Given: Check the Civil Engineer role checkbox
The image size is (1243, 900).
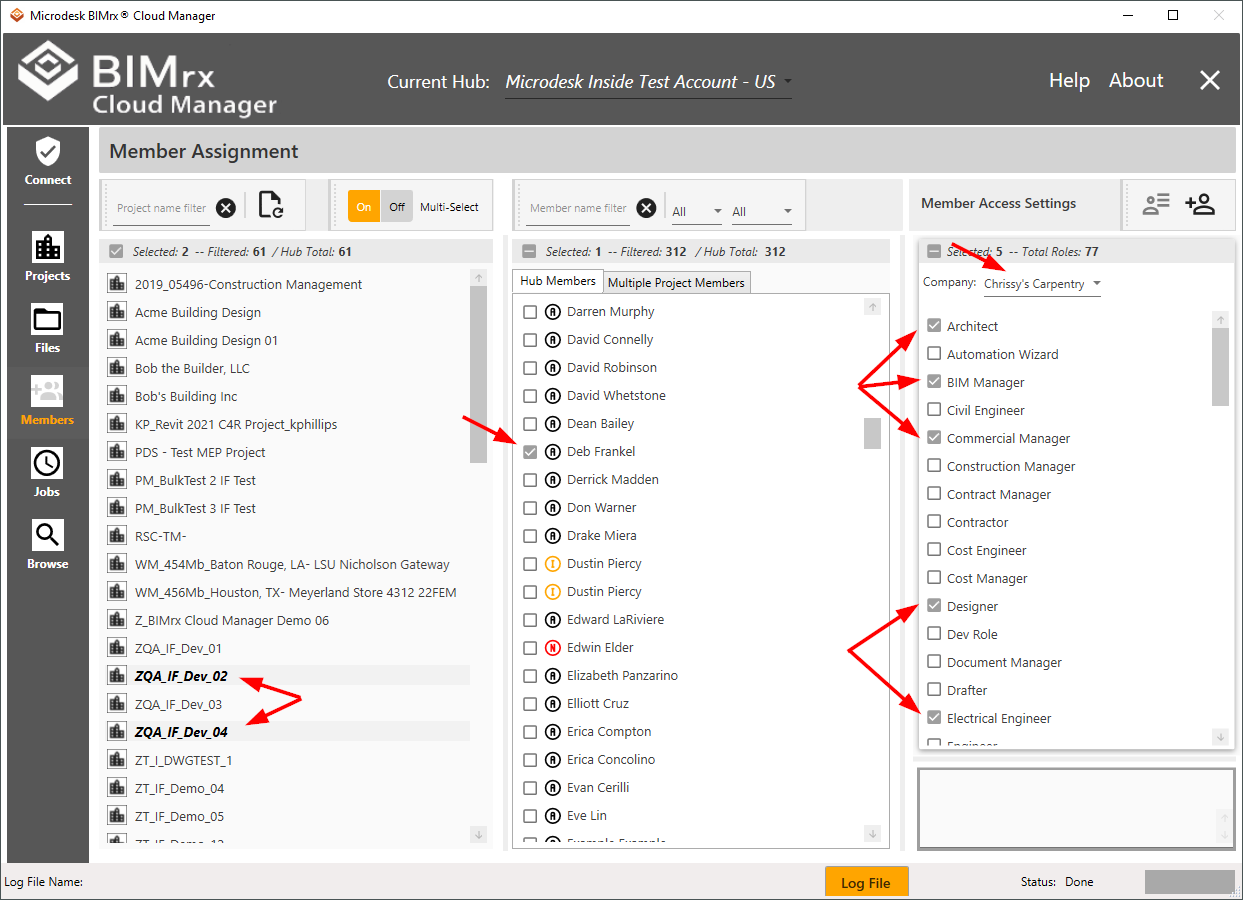Looking at the screenshot, I should (934, 410).
